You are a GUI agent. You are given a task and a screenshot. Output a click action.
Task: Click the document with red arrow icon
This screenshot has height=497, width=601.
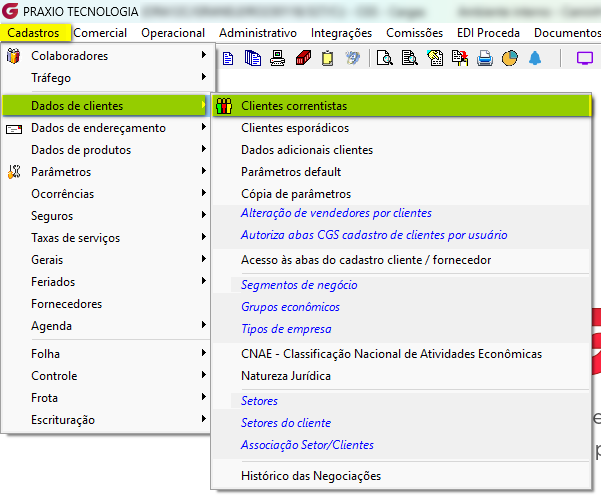tap(460, 58)
